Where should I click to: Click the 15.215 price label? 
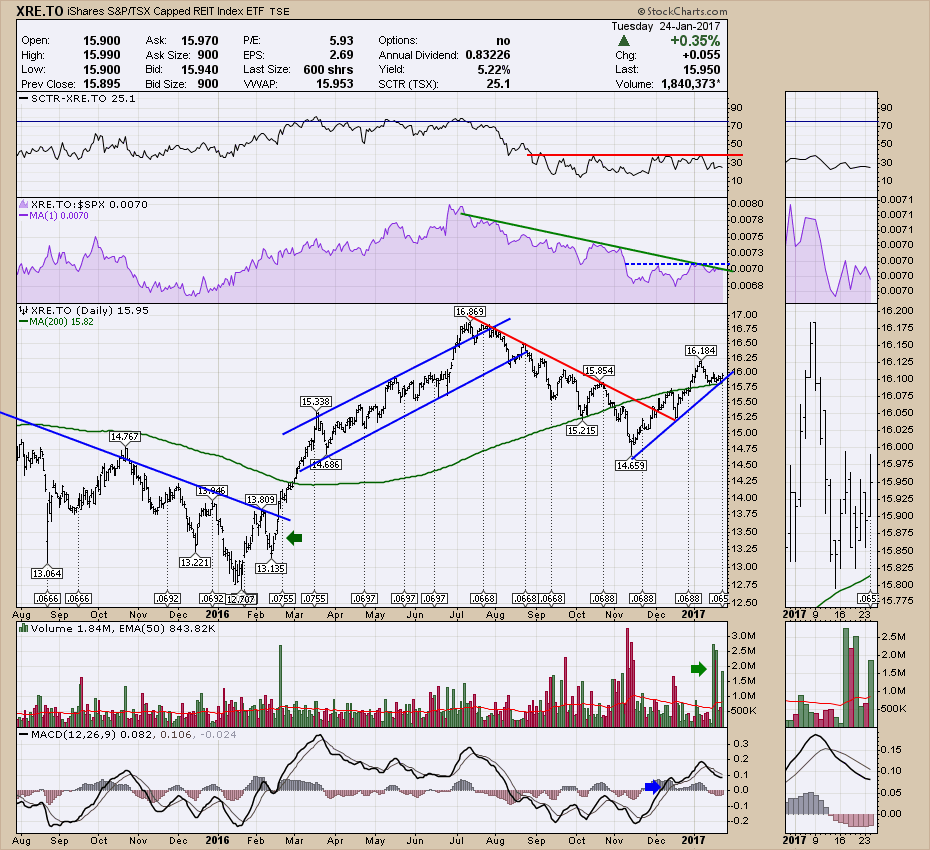click(x=581, y=431)
